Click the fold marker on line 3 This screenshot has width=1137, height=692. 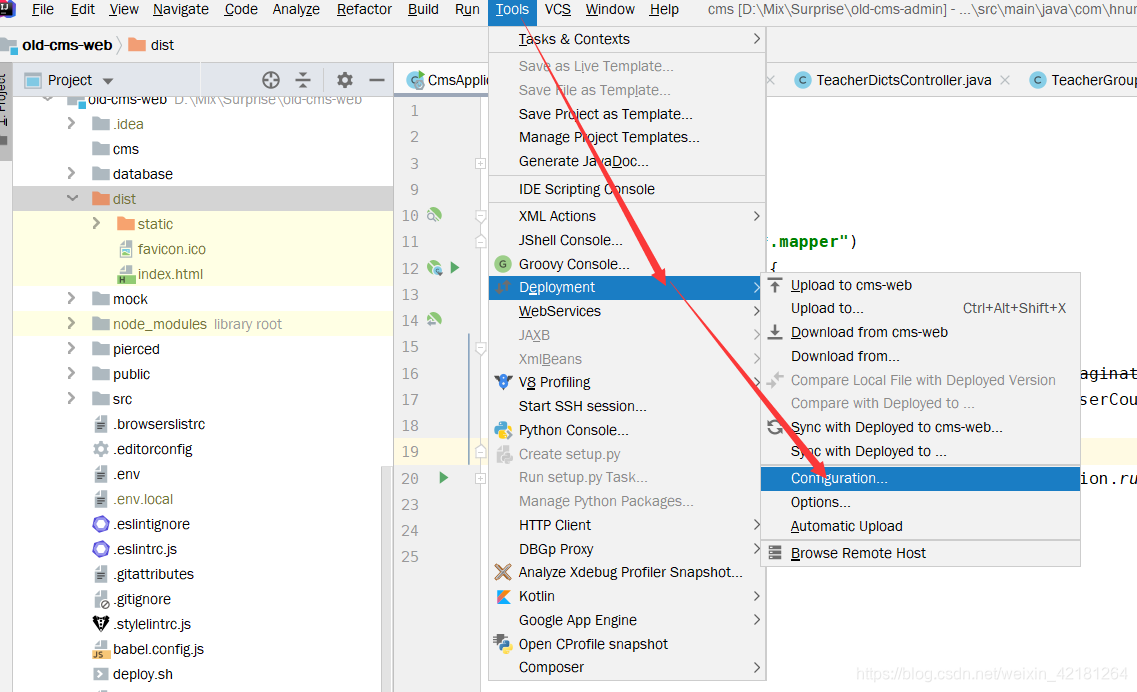click(480, 163)
